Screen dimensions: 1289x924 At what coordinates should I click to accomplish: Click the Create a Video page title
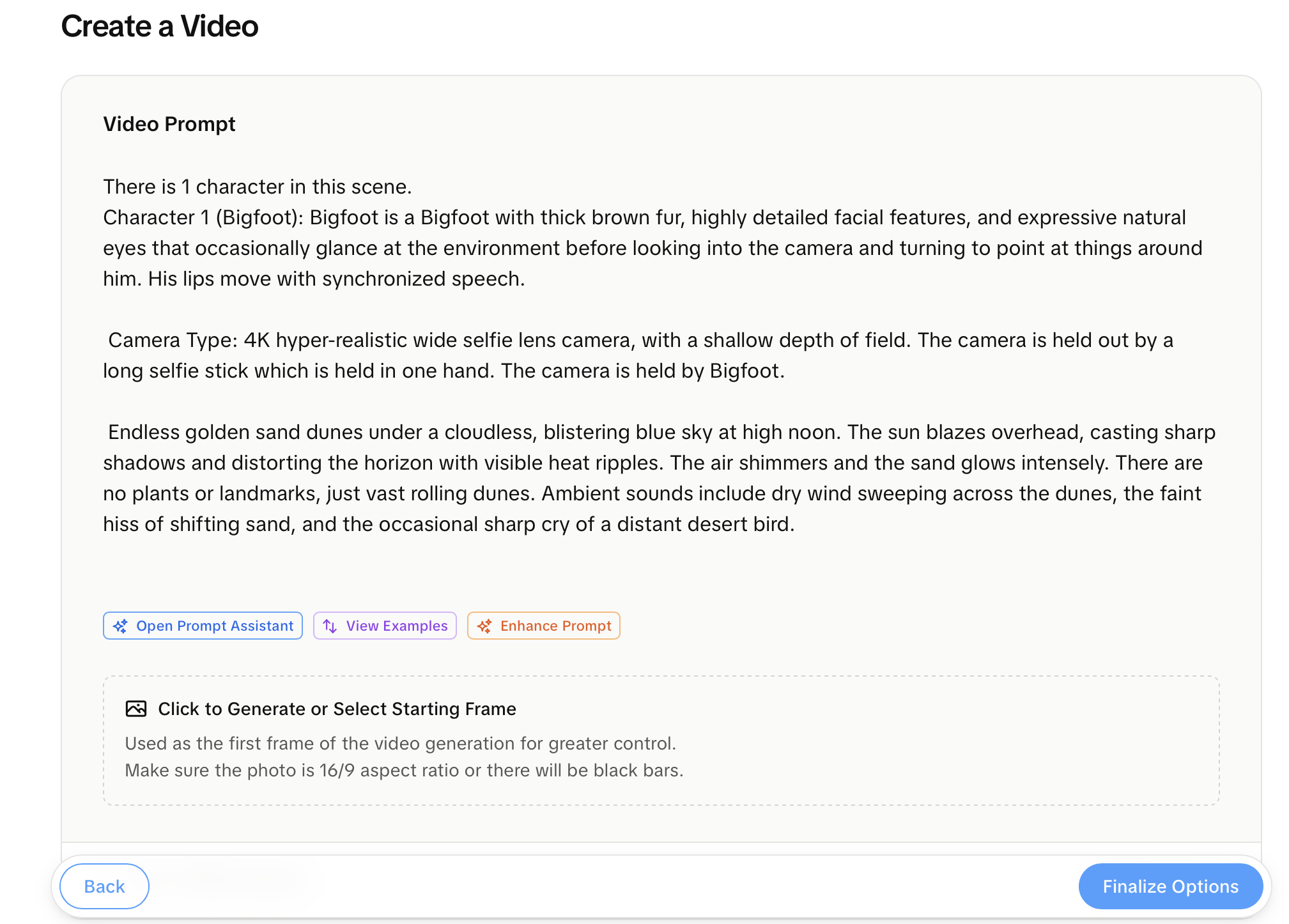point(159,26)
